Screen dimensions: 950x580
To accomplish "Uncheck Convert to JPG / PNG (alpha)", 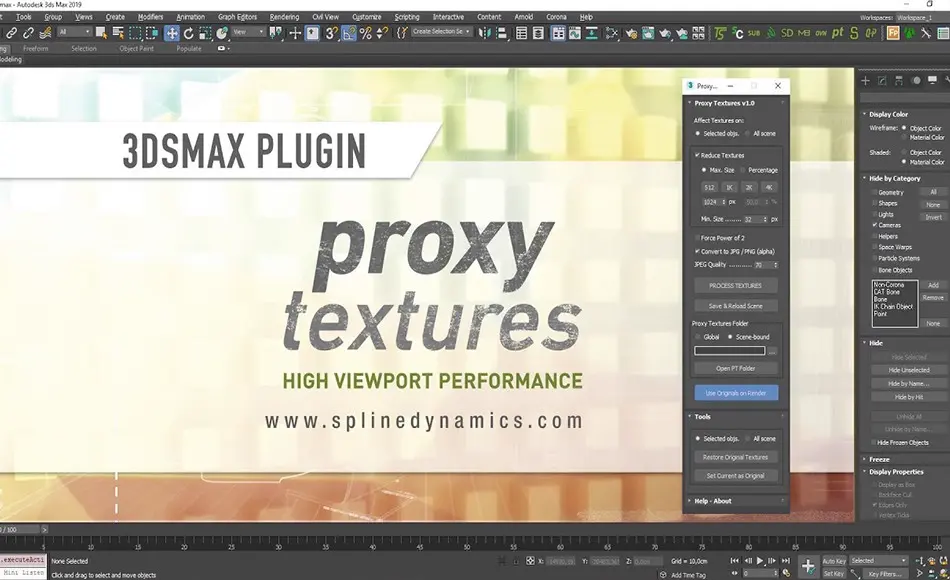I will pyautogui.click(x=696, y=252).
